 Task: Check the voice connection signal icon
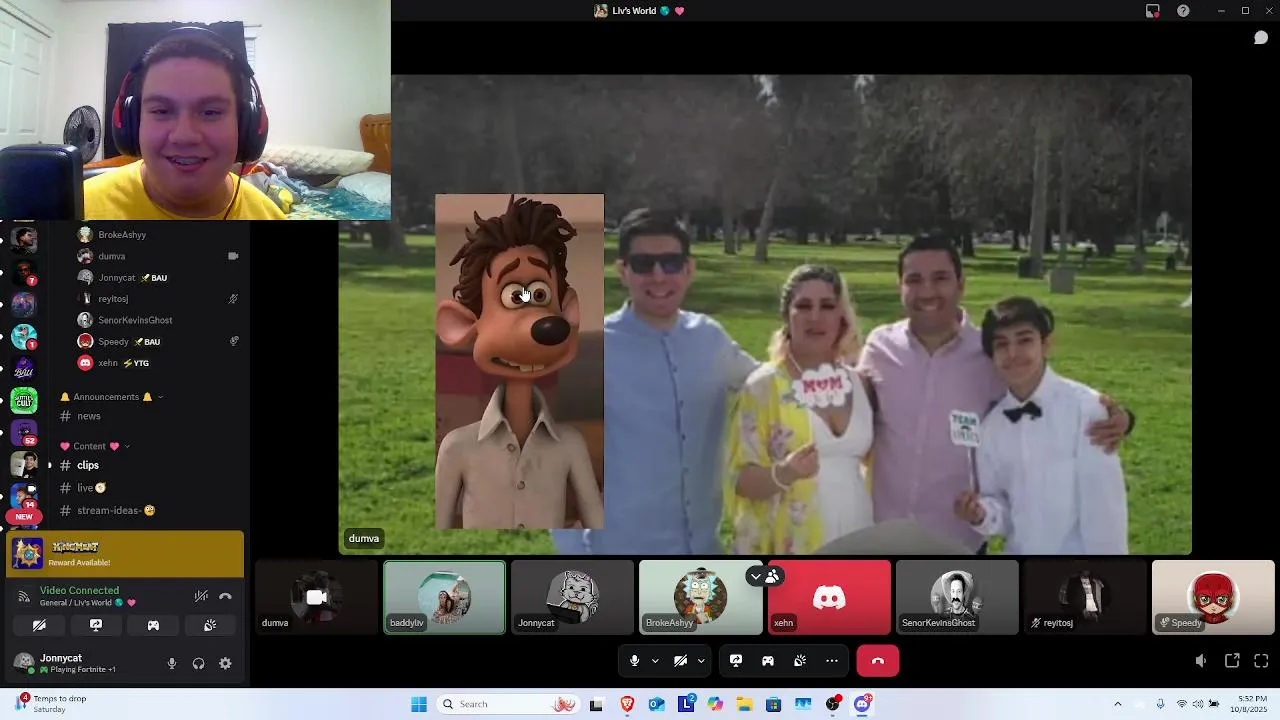[x=24, y=596]
